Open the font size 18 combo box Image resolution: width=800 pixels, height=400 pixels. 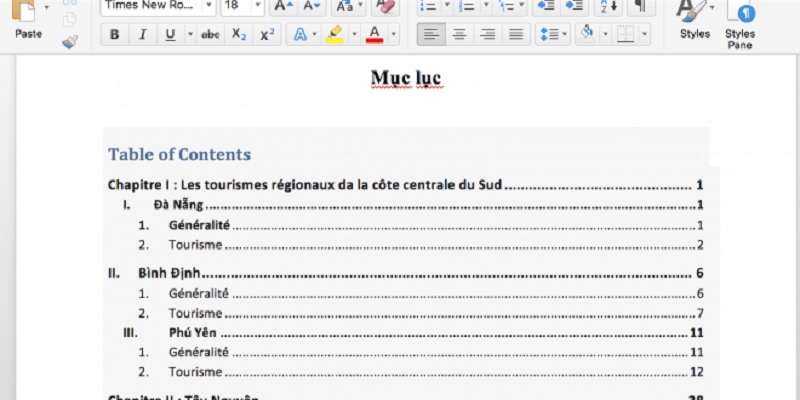click(x=242, y=6)
